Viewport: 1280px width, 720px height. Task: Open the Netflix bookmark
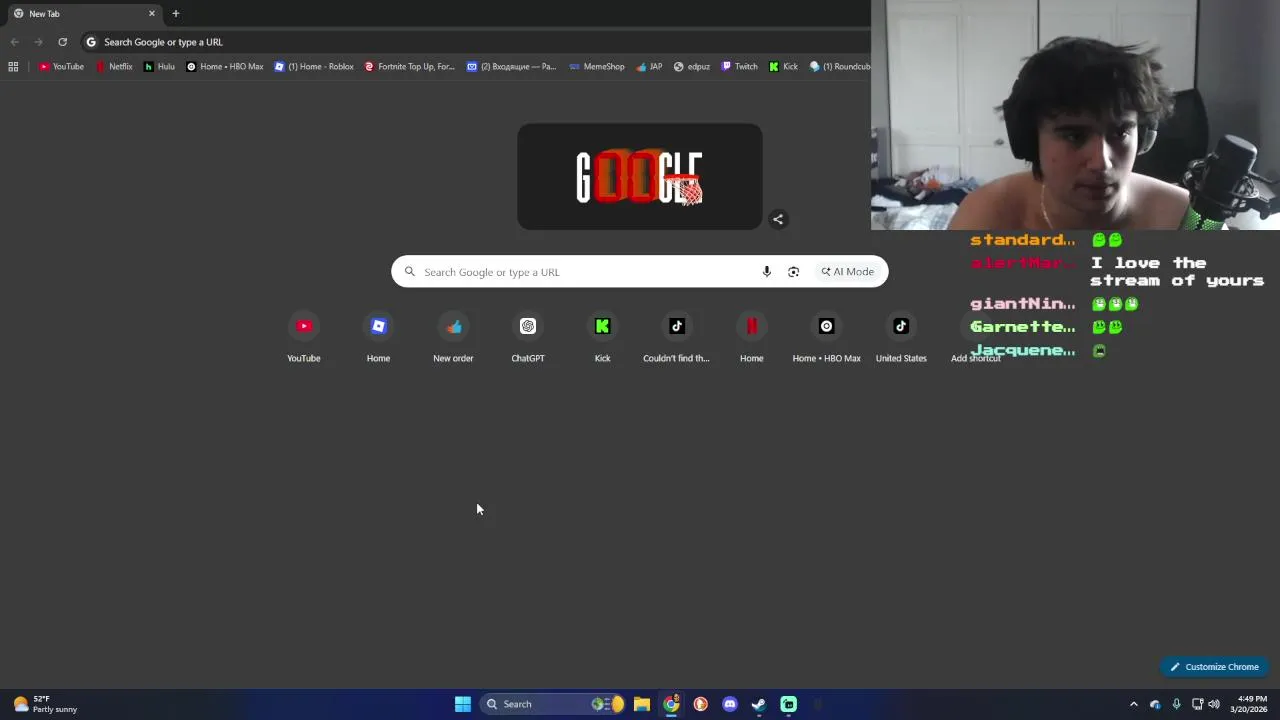tap(114, 67)
